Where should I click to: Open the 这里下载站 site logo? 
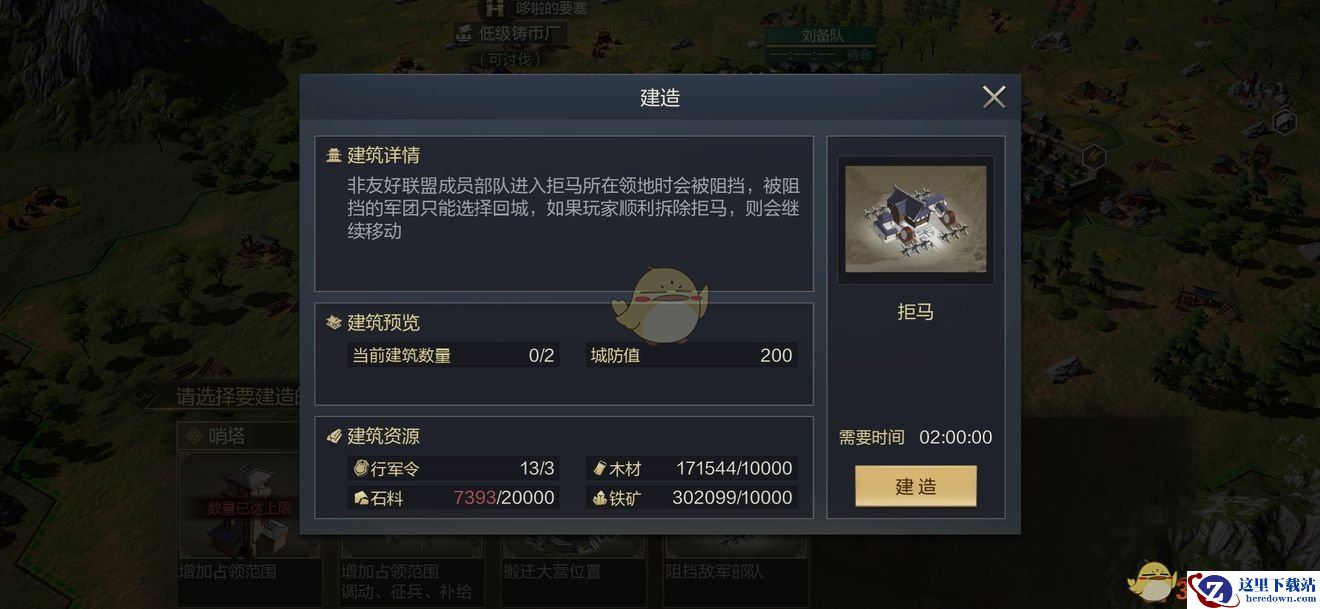click(1254, 590)
